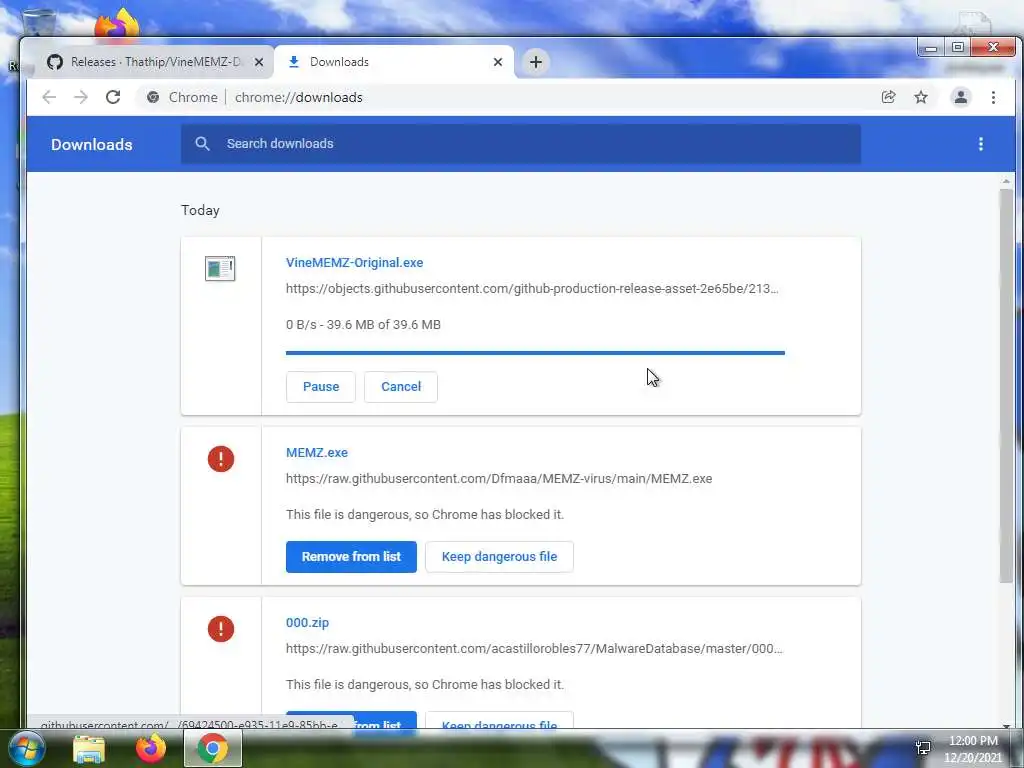The height and width of the screenshot is (768, 1024).
Task: Click the VineMEMZ download progress bar
Action: (x=535, y=353)
